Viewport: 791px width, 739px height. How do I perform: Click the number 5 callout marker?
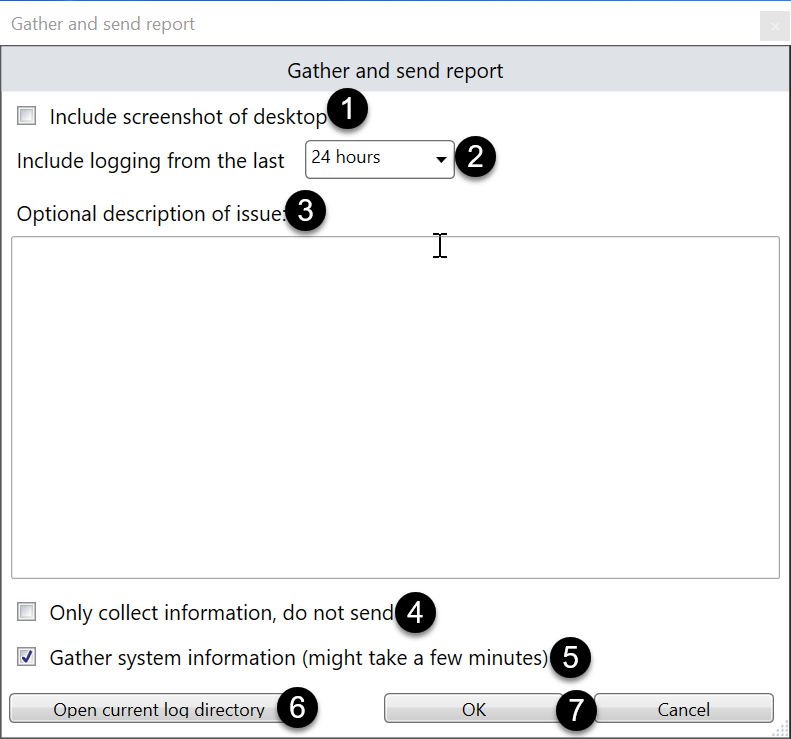tap(571, 657)
